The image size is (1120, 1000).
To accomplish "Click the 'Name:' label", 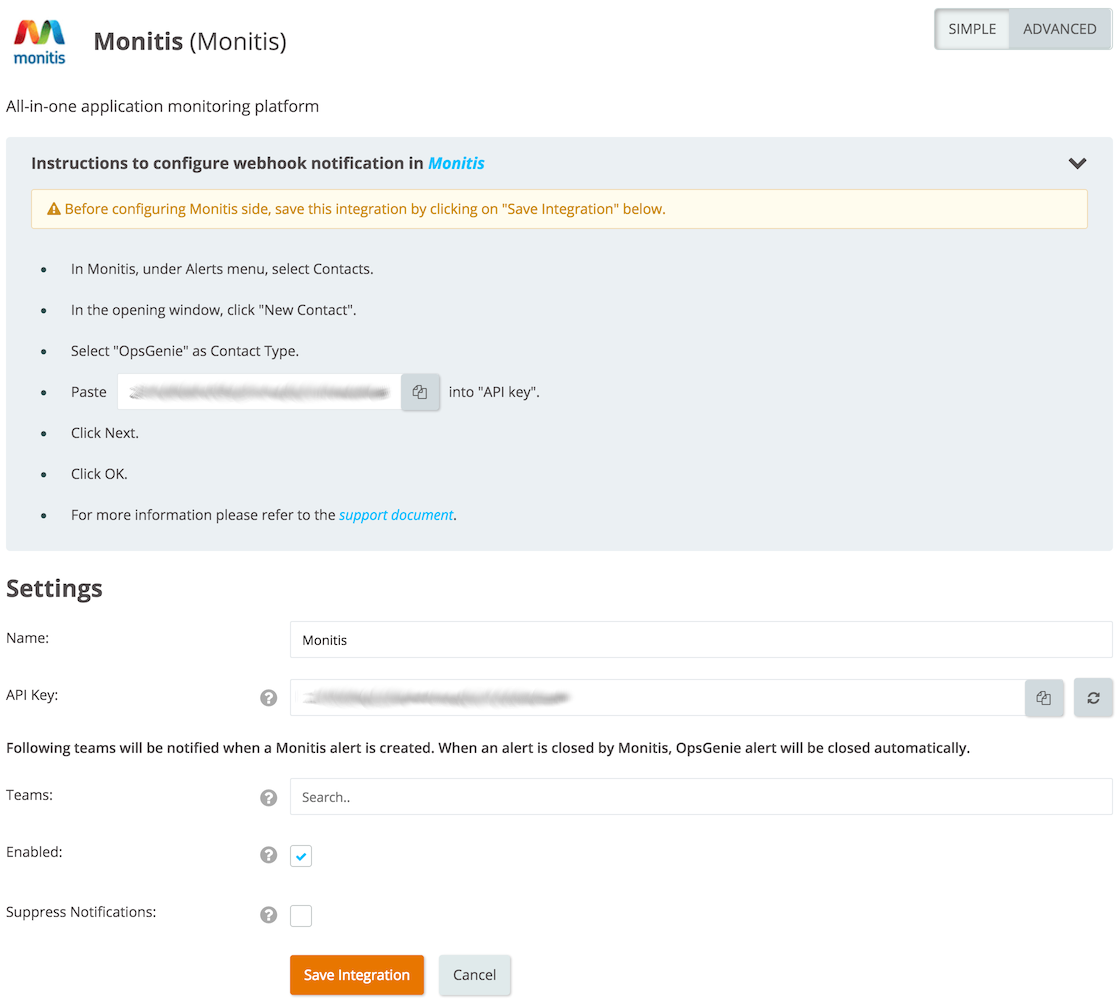I will (27, 638).
